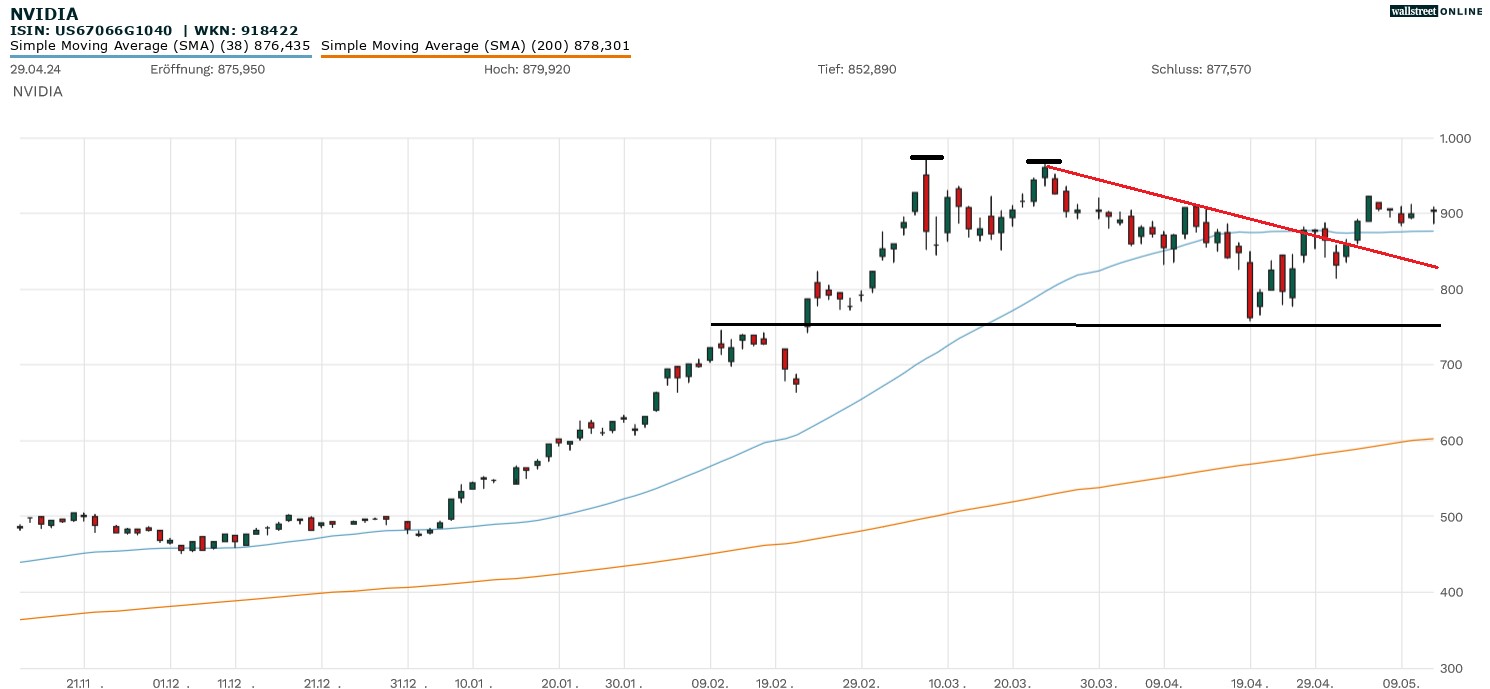
Task: Click the 19.02. date axis label
Action: pyautogui.click(x=775, y=683)
